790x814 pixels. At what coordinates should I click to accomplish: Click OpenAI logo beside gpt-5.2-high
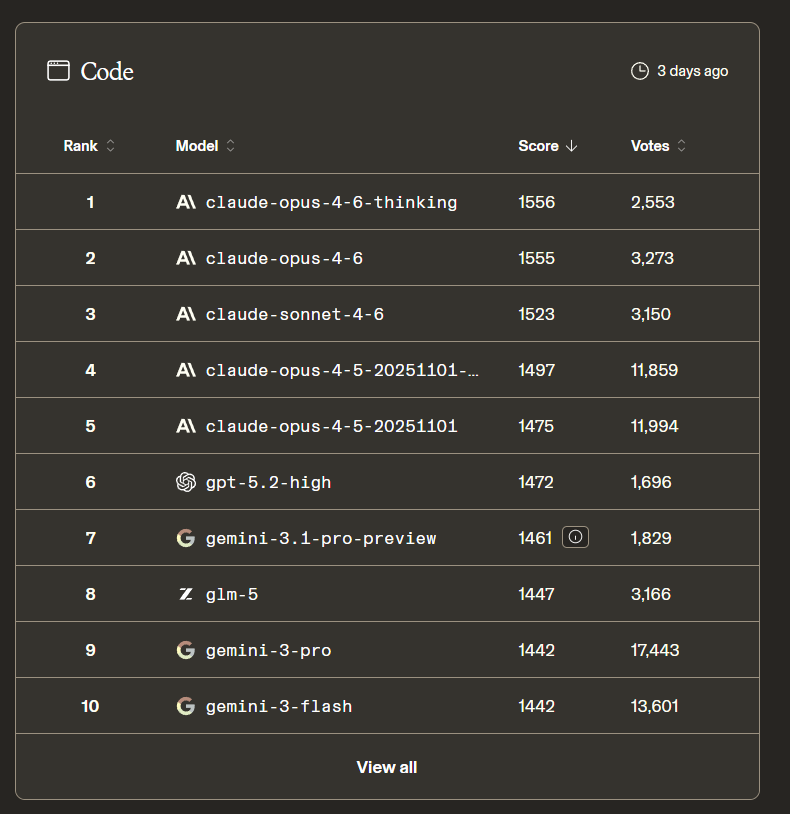point(186,482)
